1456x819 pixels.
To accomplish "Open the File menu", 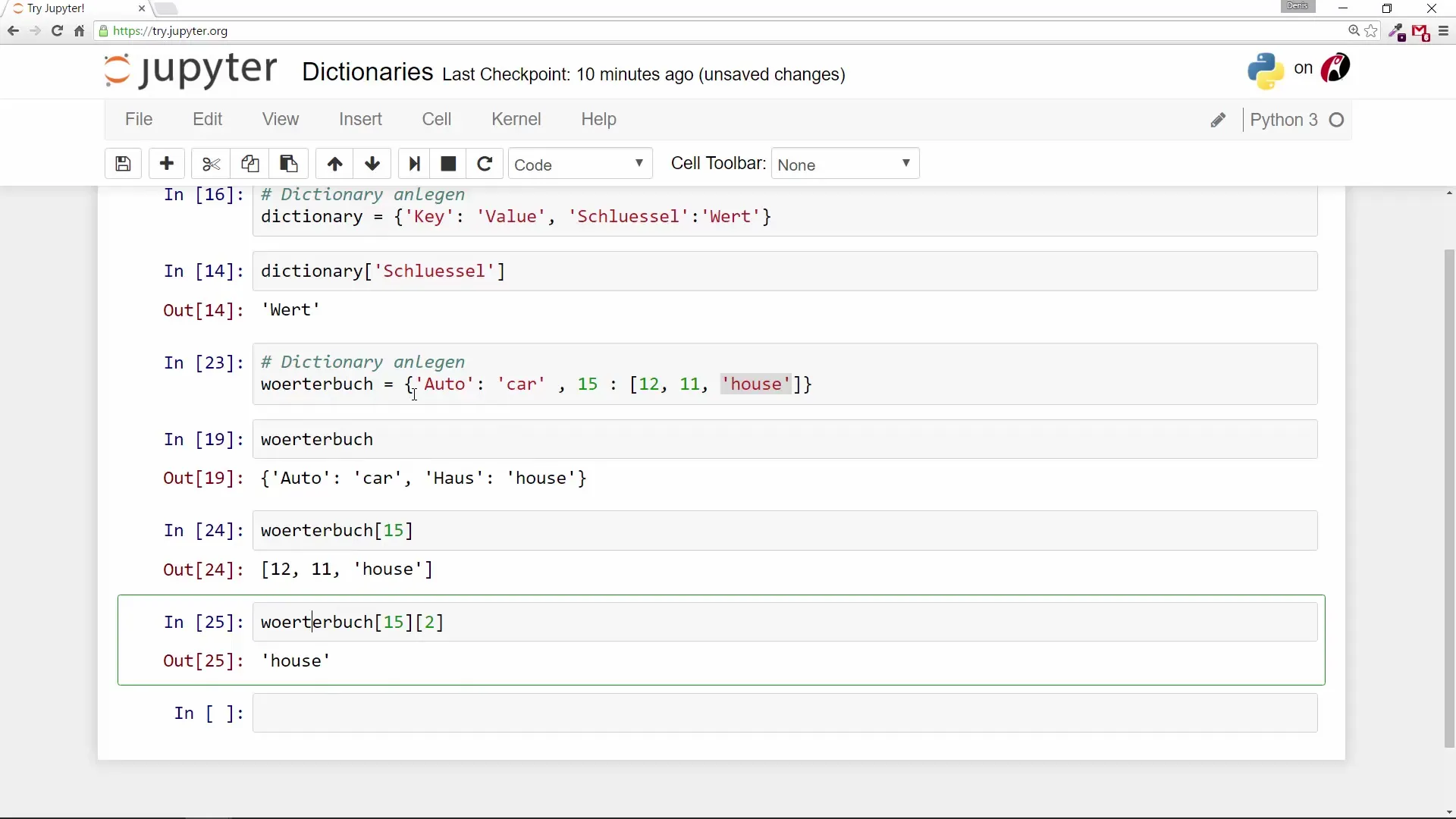I will (139, 120).
